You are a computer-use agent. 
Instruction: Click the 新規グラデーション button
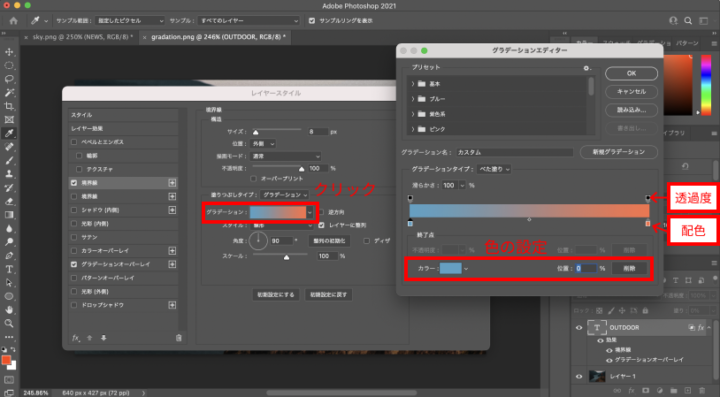coord(619,152)
